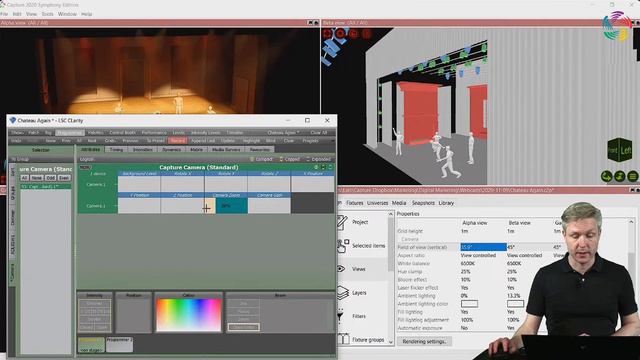Open the Project panel icon

(342, 222)
